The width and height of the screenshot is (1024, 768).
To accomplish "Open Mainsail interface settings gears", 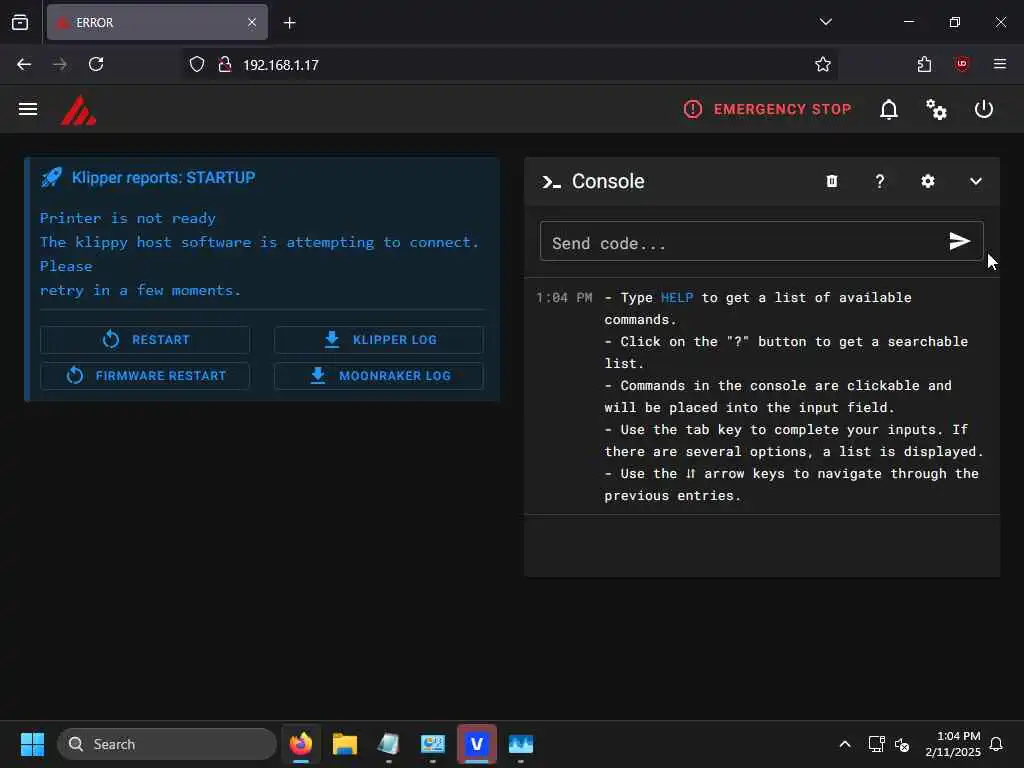I will click(936, 109).
